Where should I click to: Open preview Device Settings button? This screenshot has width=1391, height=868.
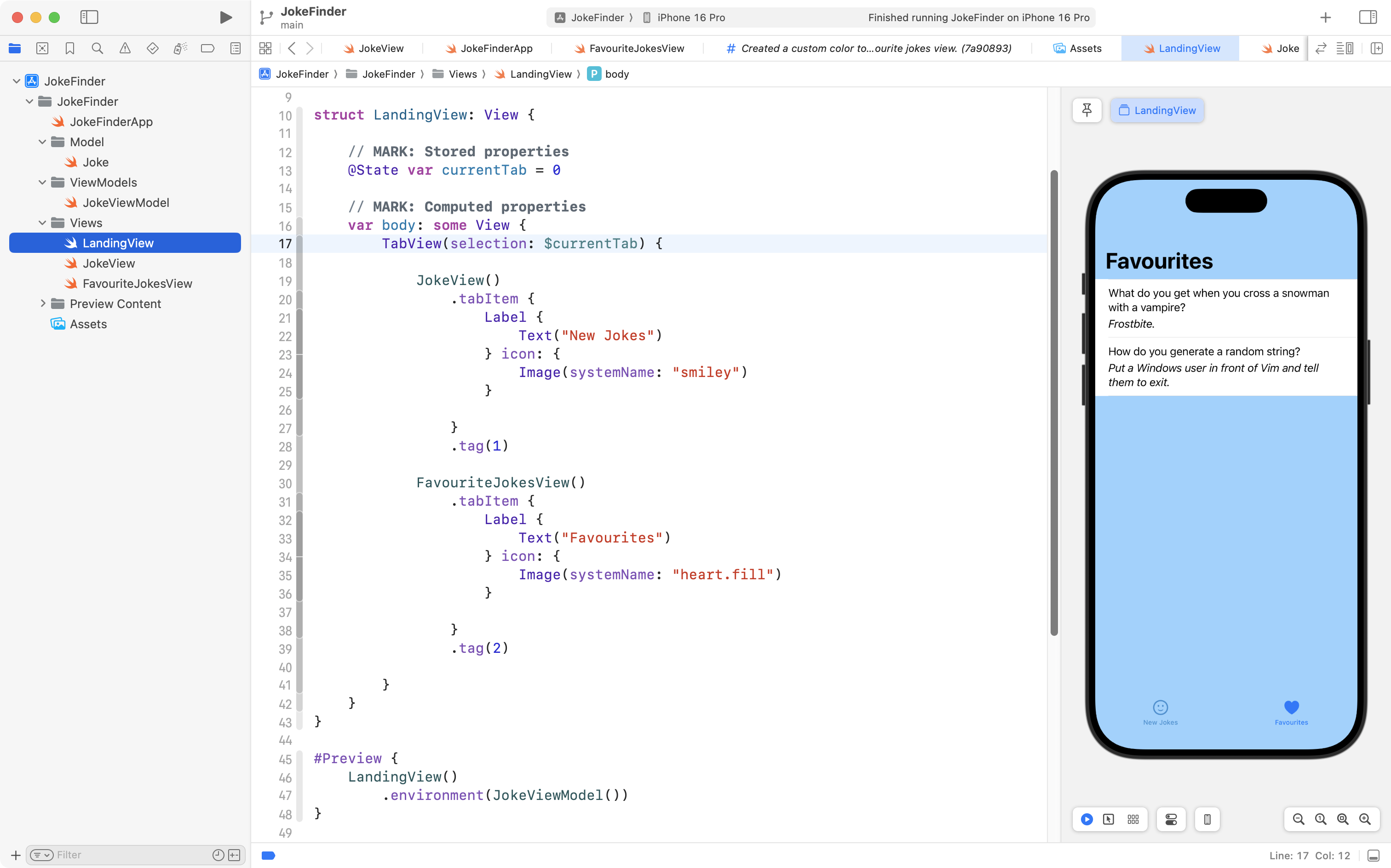[x=1171, y=819]
